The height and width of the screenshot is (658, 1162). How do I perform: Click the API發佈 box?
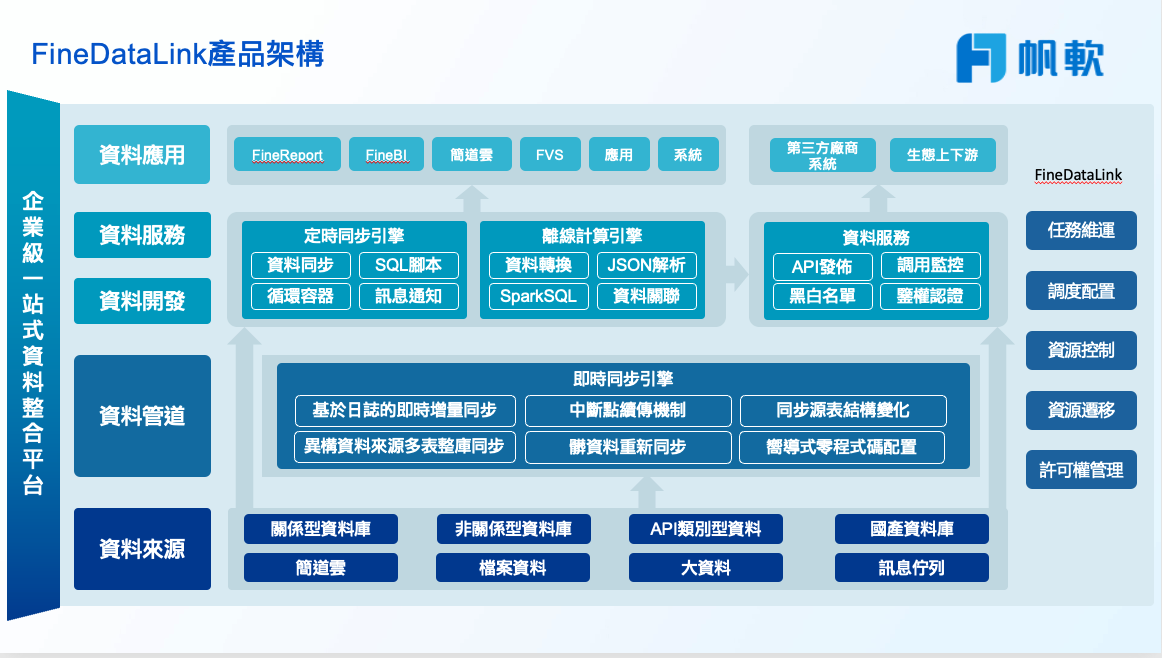823,266
